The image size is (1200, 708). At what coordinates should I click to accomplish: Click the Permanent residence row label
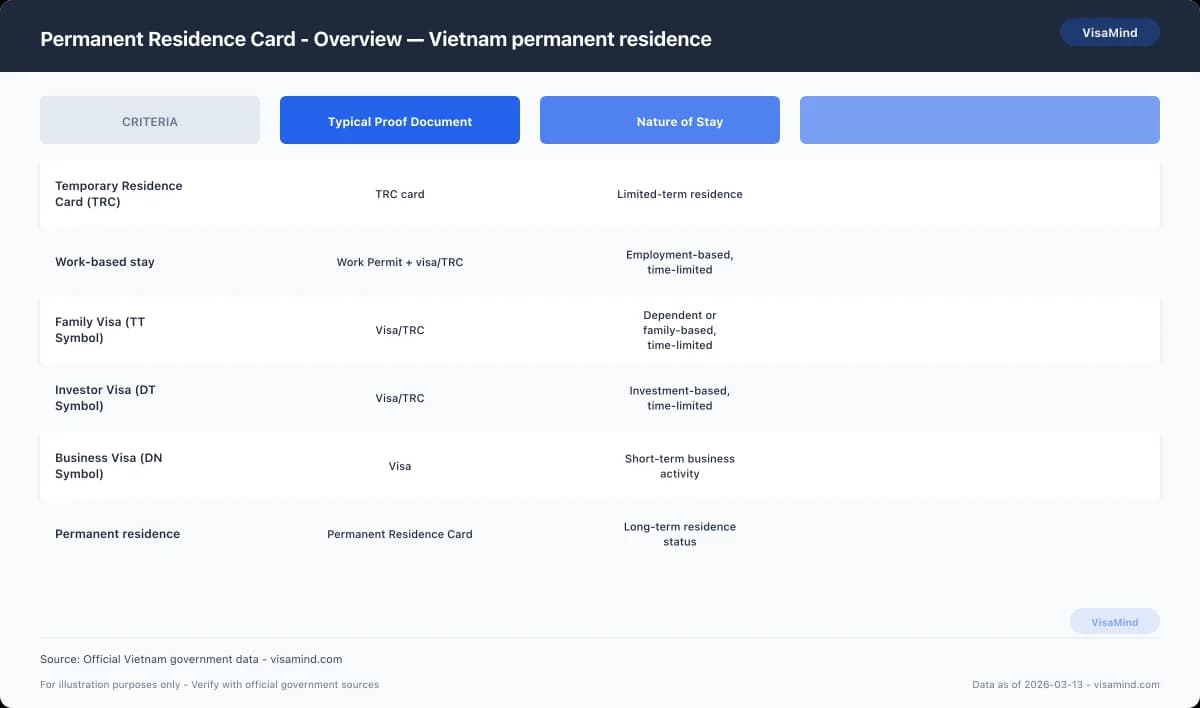(x=117, y=534)
